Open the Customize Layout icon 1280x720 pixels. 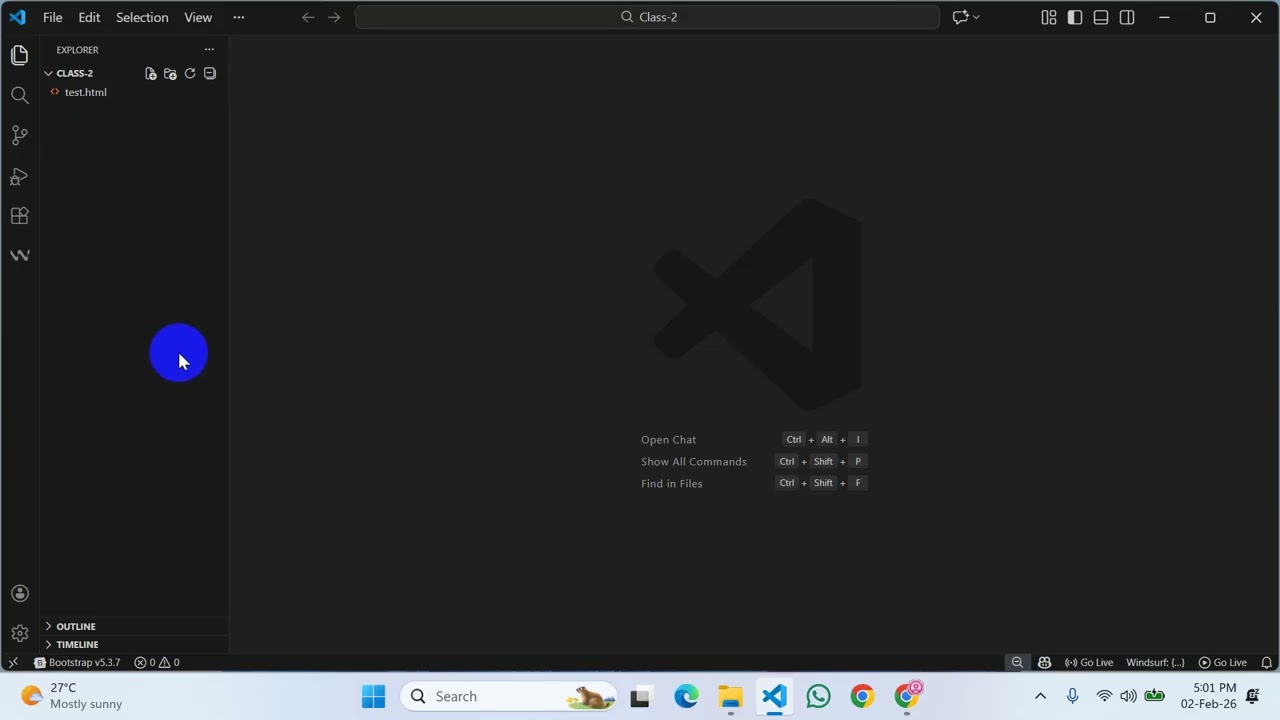(x=1048, y=17)
